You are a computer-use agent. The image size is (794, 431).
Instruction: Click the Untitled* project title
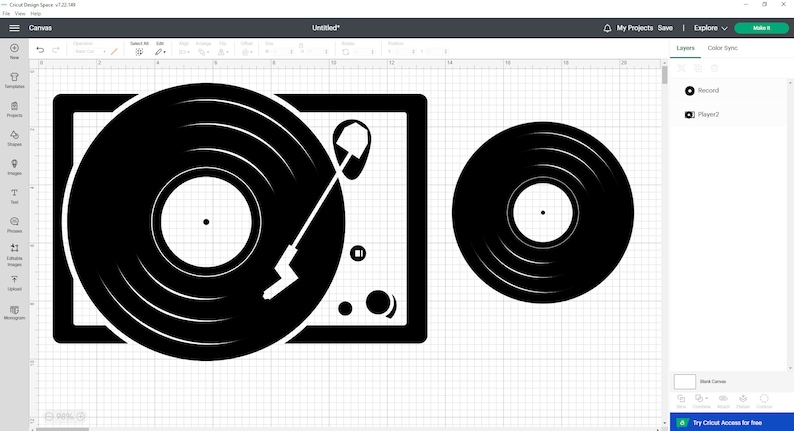coord(326,28)
